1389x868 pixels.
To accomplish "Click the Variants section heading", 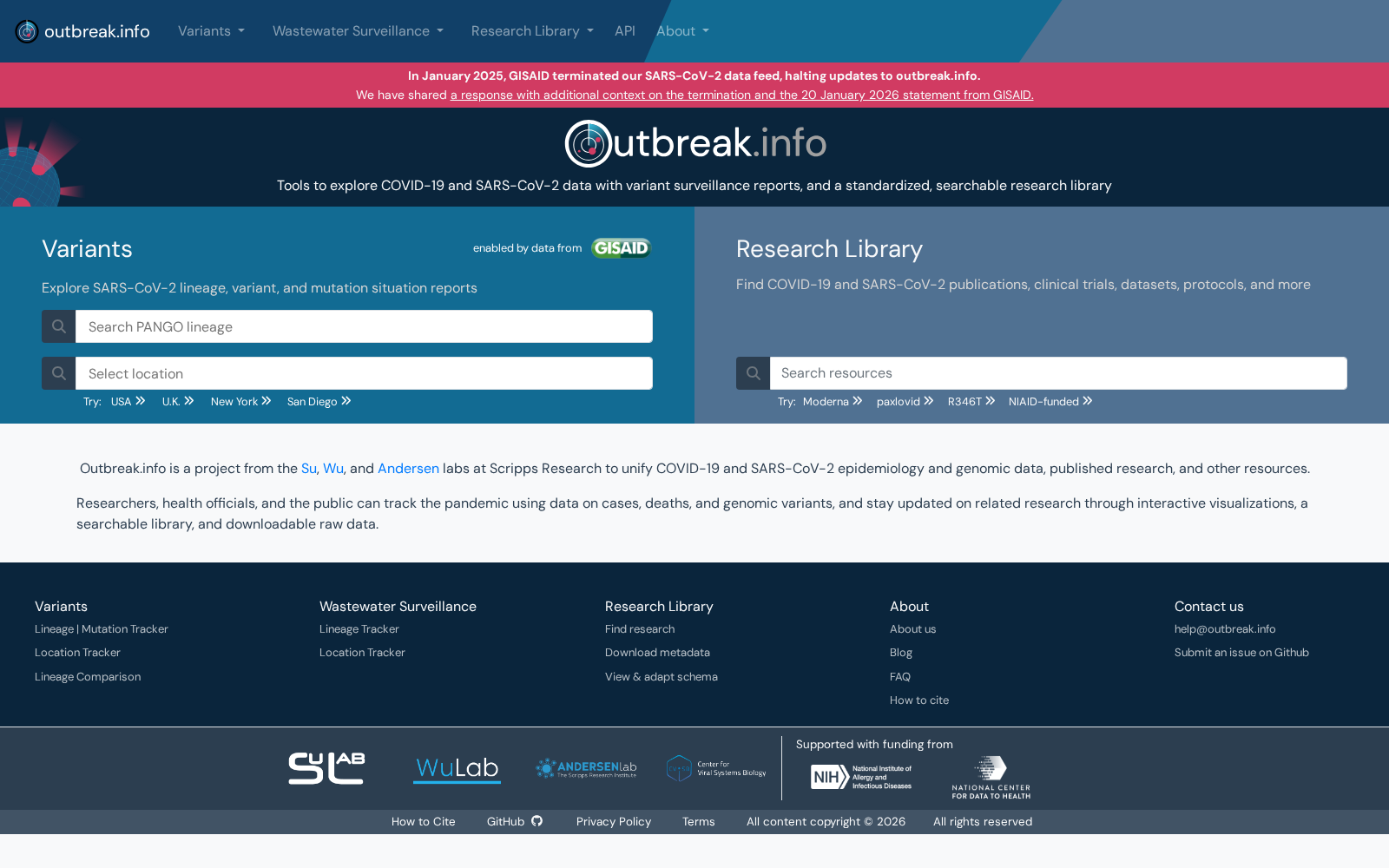I will 87,249.
